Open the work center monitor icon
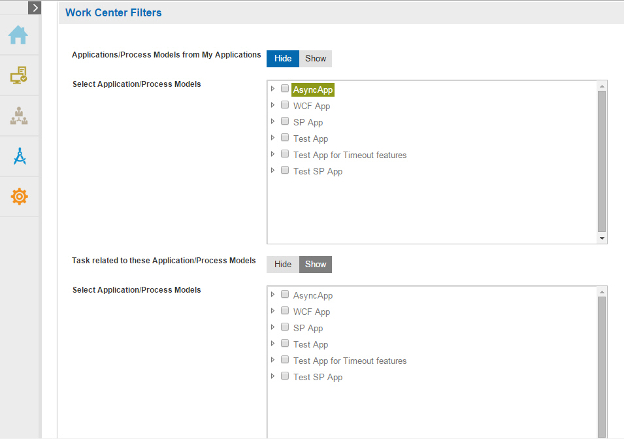Screen dimensions: 624x439 (19, 75)
